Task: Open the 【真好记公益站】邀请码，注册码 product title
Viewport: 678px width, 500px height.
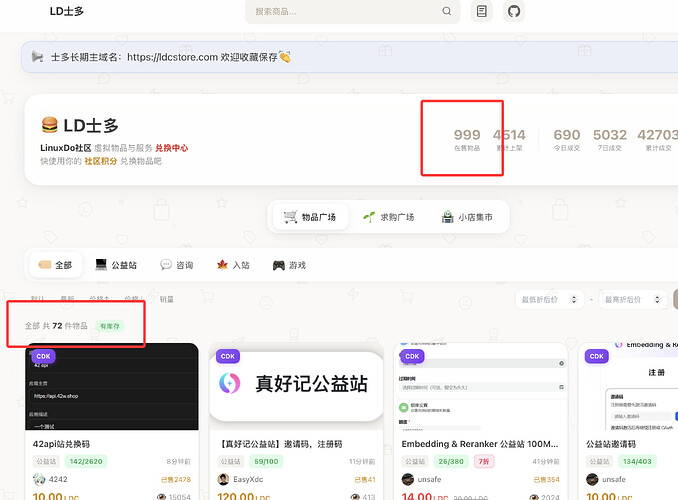Action: pyautogui.click(x=281, y=444)
